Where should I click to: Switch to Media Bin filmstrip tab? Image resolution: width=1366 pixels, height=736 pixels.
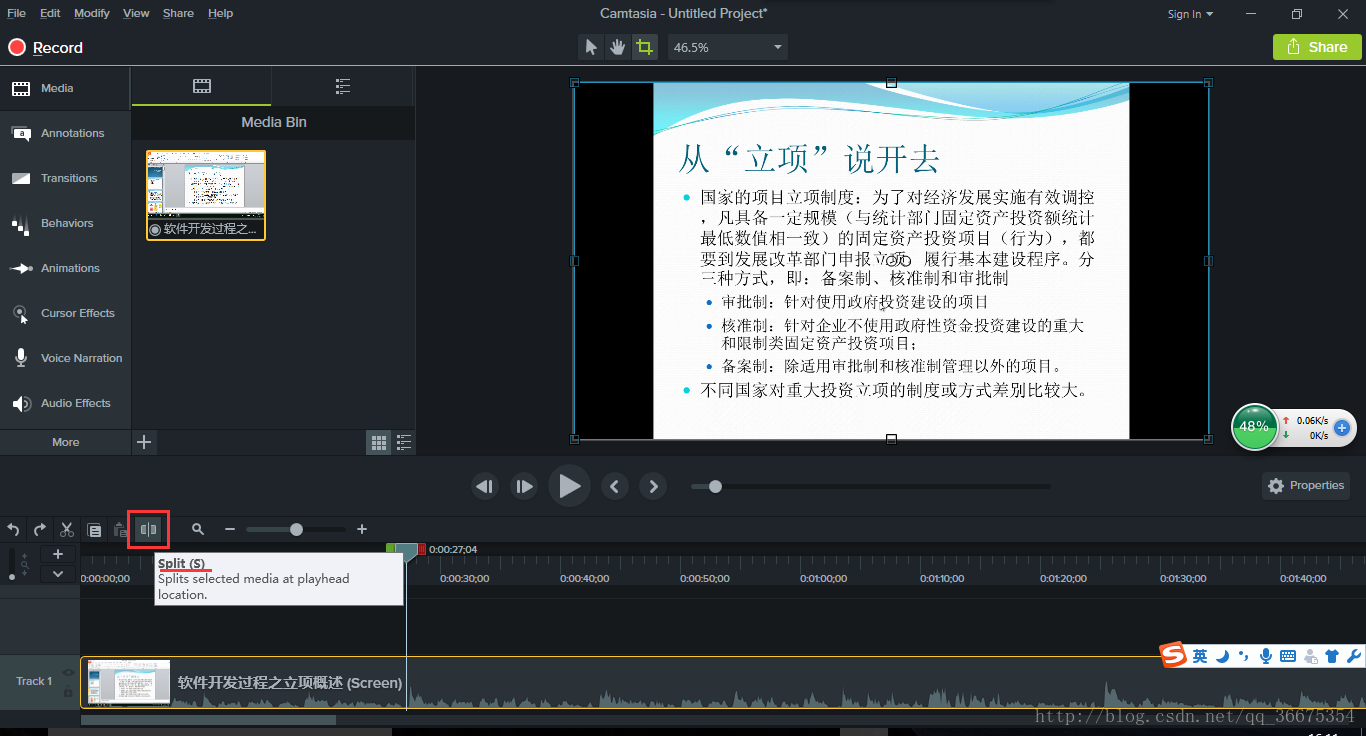click(x=202, y=86)
